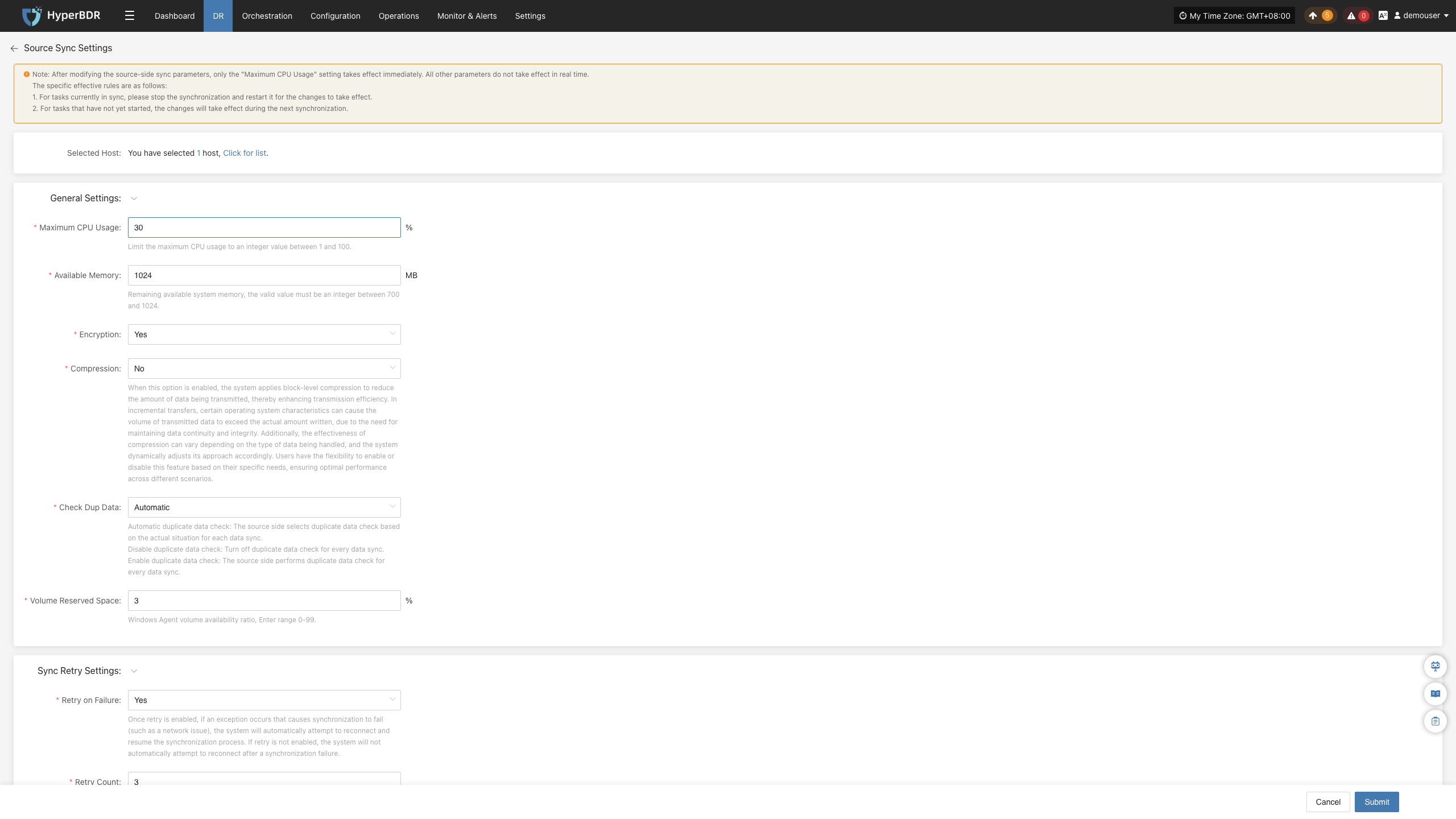This screenshot has width=1456, height=819.
Task: Switch language via translate icon
Action: [1383, 16]
